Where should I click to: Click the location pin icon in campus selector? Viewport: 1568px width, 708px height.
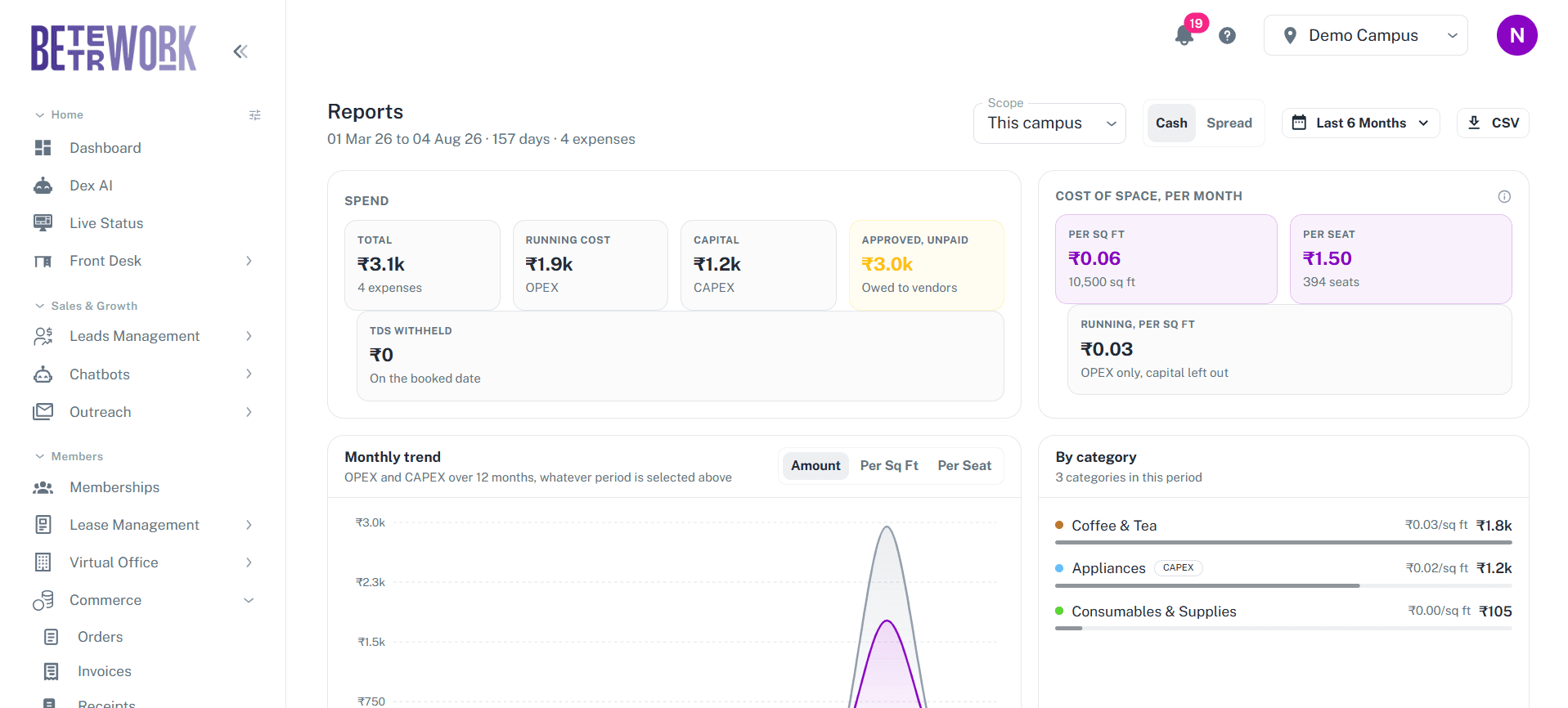[1290, 35]
